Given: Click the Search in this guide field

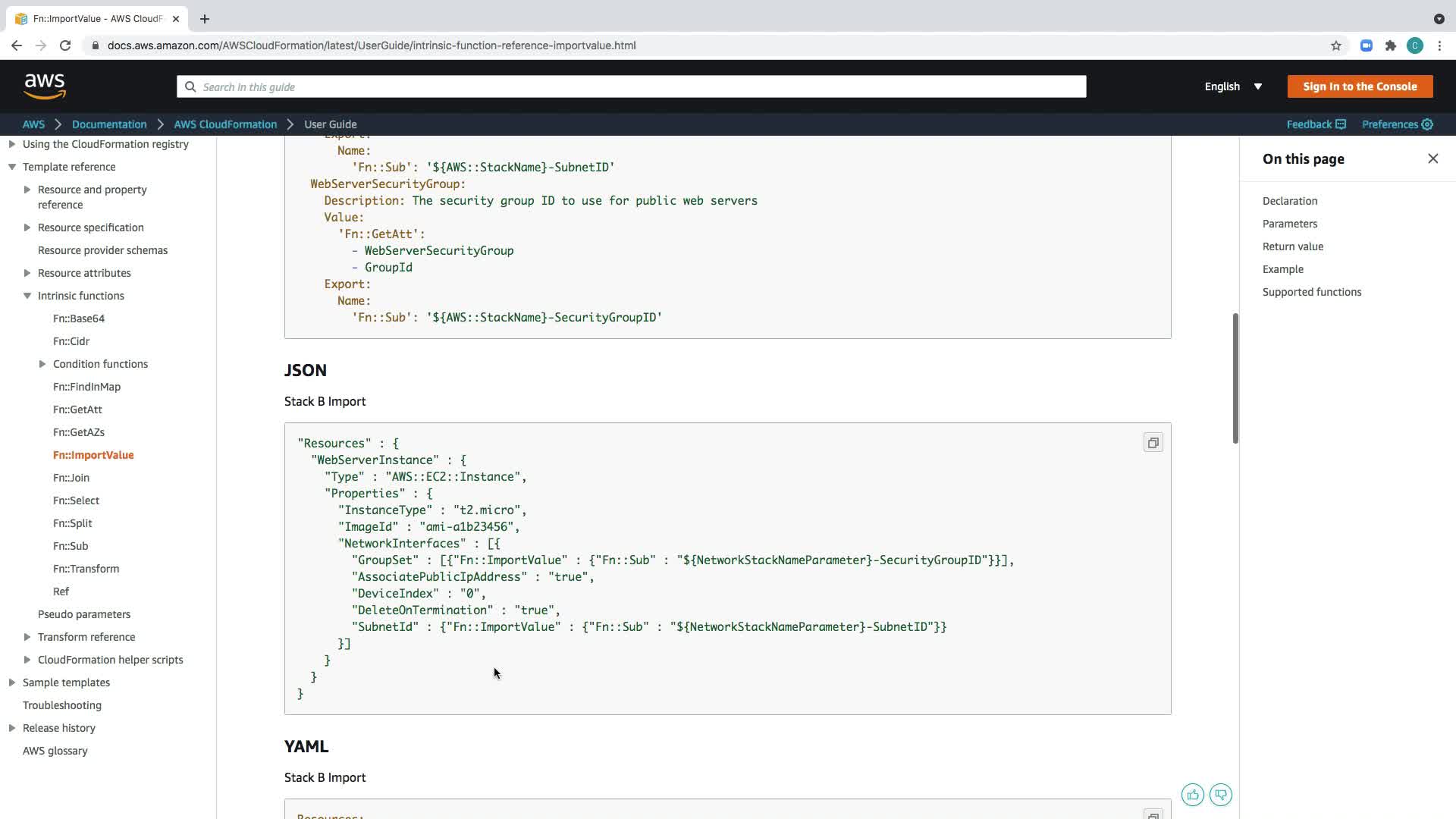Looking at the screenshot, I should pos(631,86).
